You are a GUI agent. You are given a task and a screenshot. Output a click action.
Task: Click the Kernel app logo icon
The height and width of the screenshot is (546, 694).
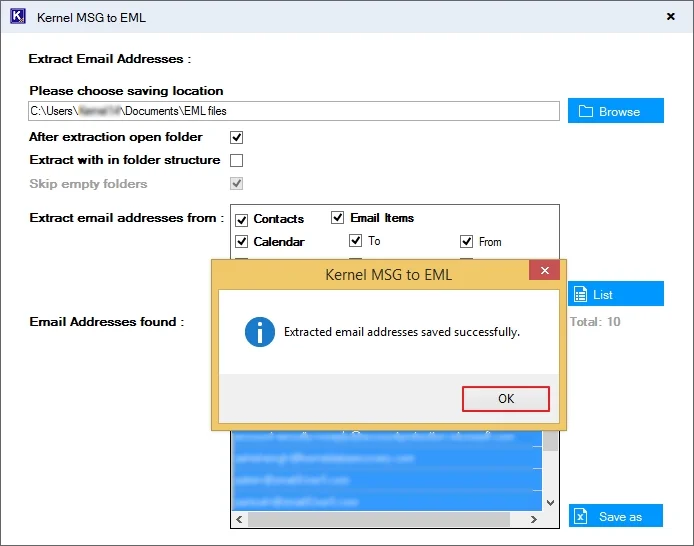18,16
